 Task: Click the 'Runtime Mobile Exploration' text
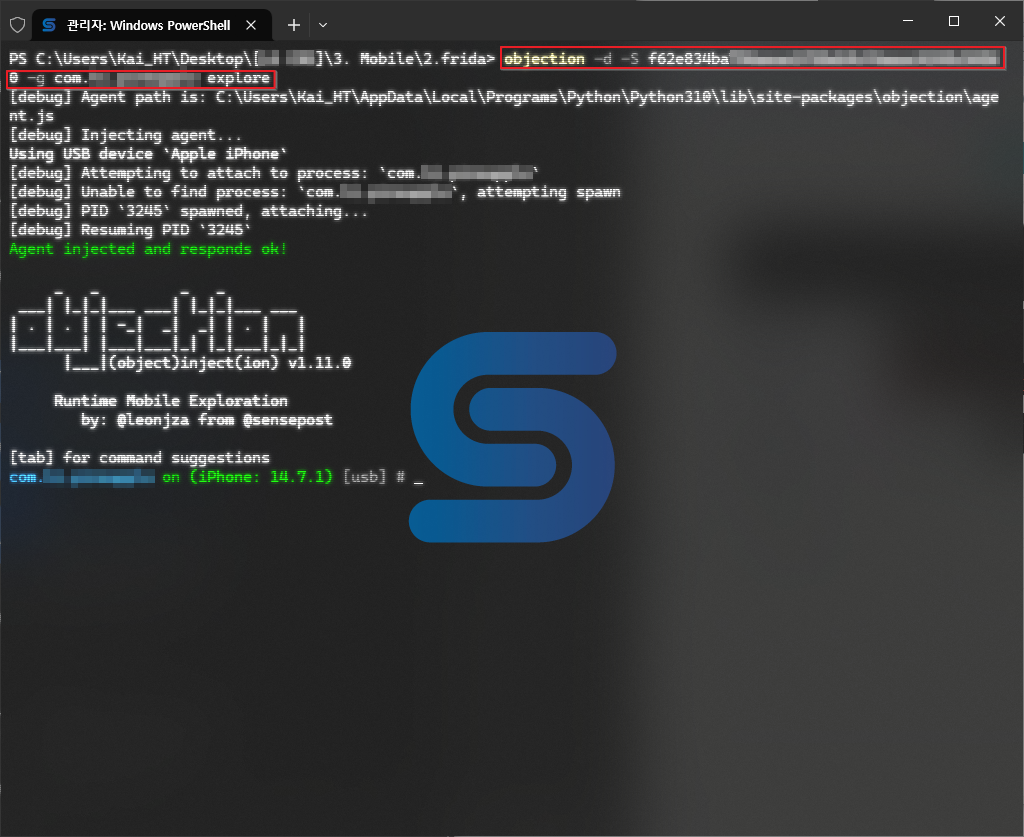(170, 401)
